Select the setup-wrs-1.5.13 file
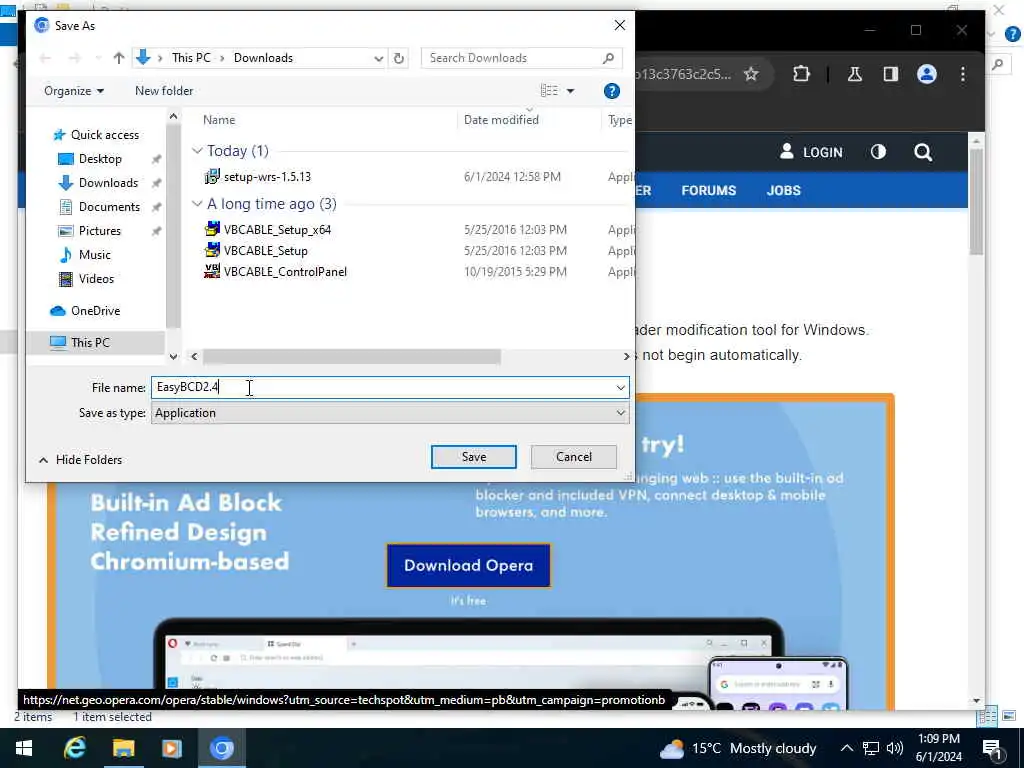The height and width of the screenshot is (768, 1024). (x=267, y=177)
